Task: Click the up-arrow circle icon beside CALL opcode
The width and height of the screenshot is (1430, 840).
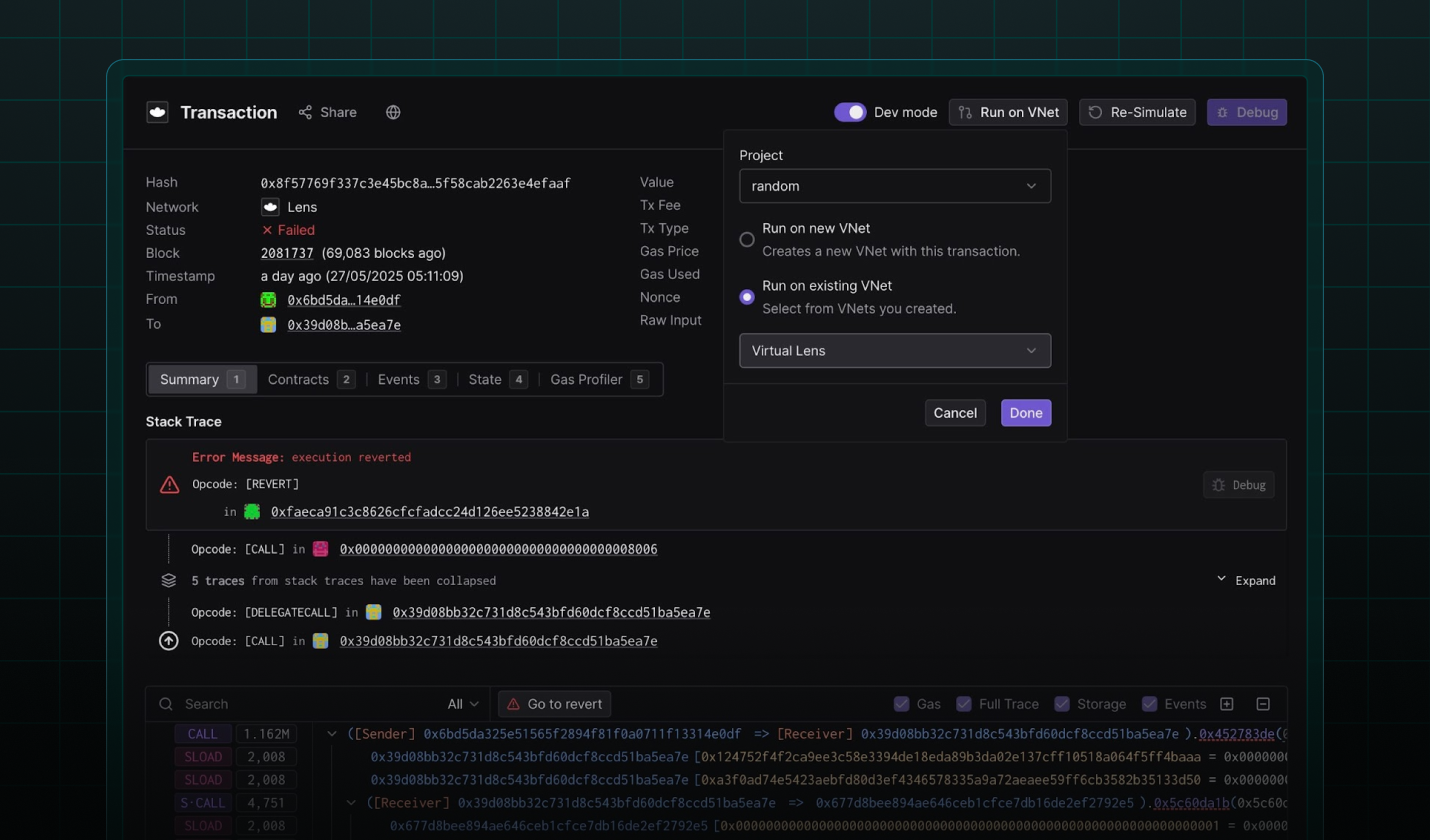Action: tap(169, 641)
